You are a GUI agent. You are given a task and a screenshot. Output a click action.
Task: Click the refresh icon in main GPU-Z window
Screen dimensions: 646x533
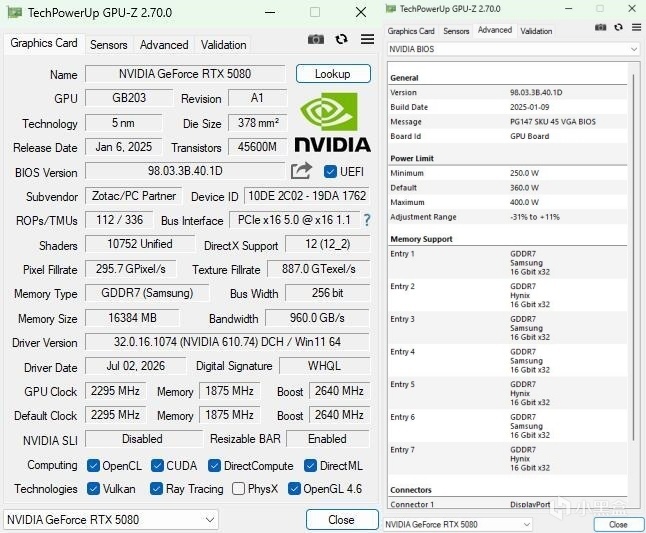click(341, 40)
